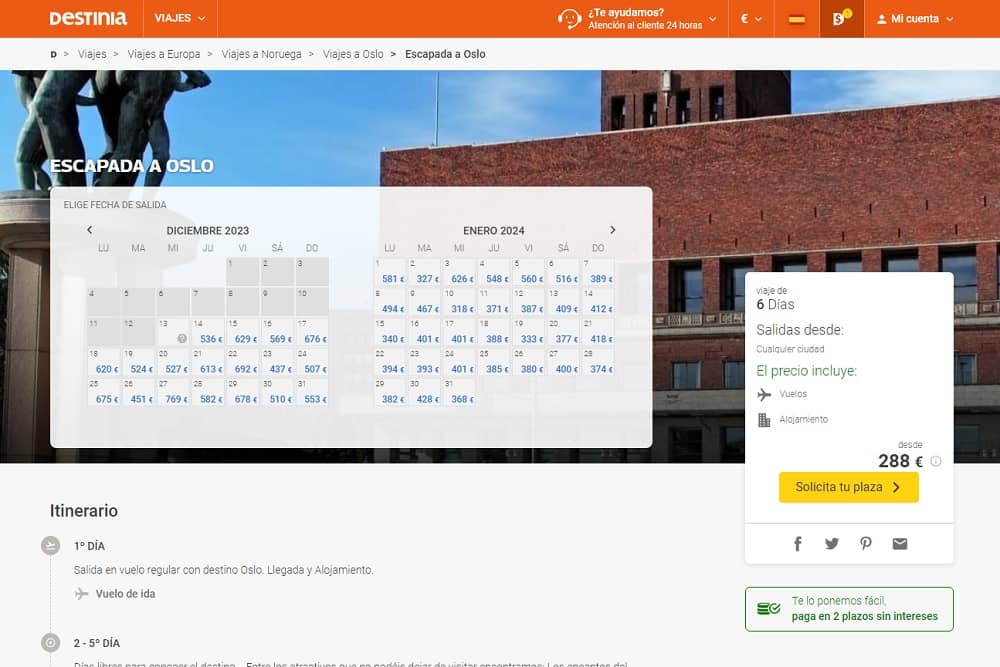Click the D home breadcrumb icon
1000x667 pixels.
(x=54, y=54)
